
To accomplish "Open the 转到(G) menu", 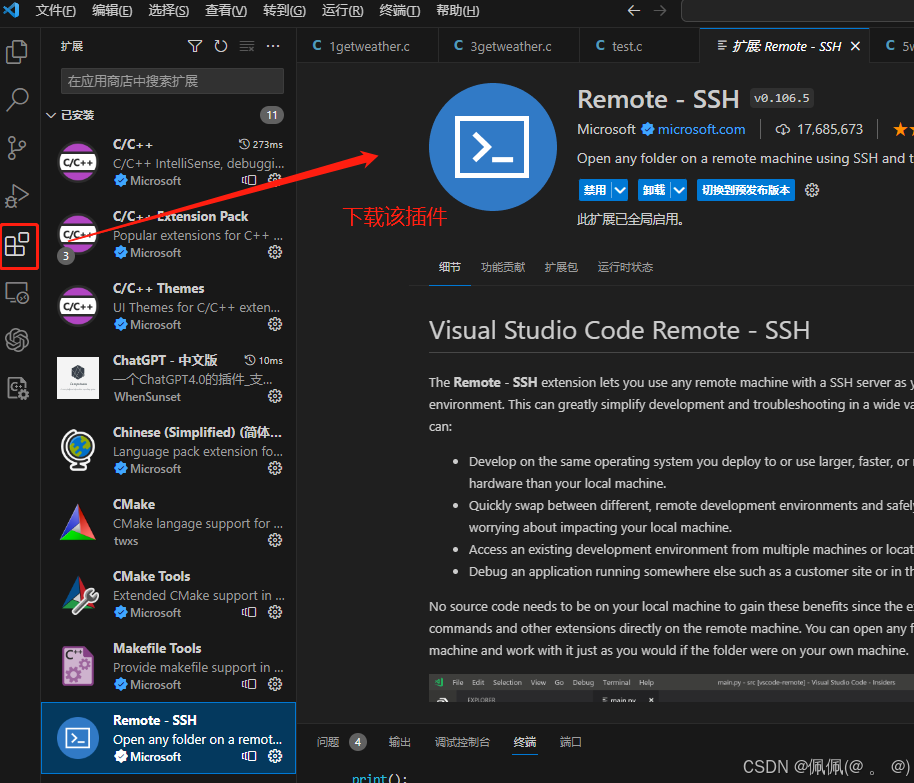I will [284, 11].
